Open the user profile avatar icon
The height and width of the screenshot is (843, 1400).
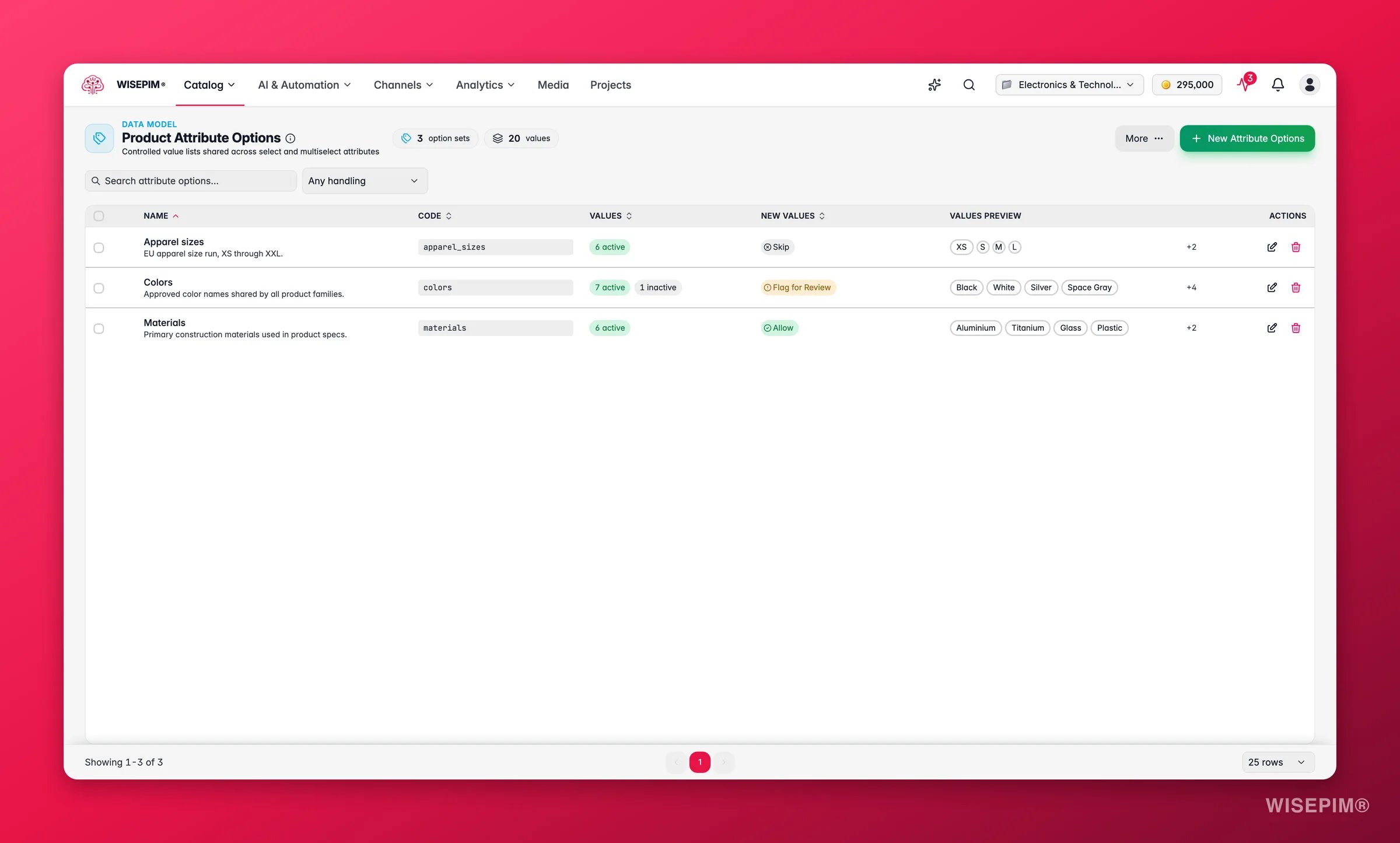coord(1310,85)
